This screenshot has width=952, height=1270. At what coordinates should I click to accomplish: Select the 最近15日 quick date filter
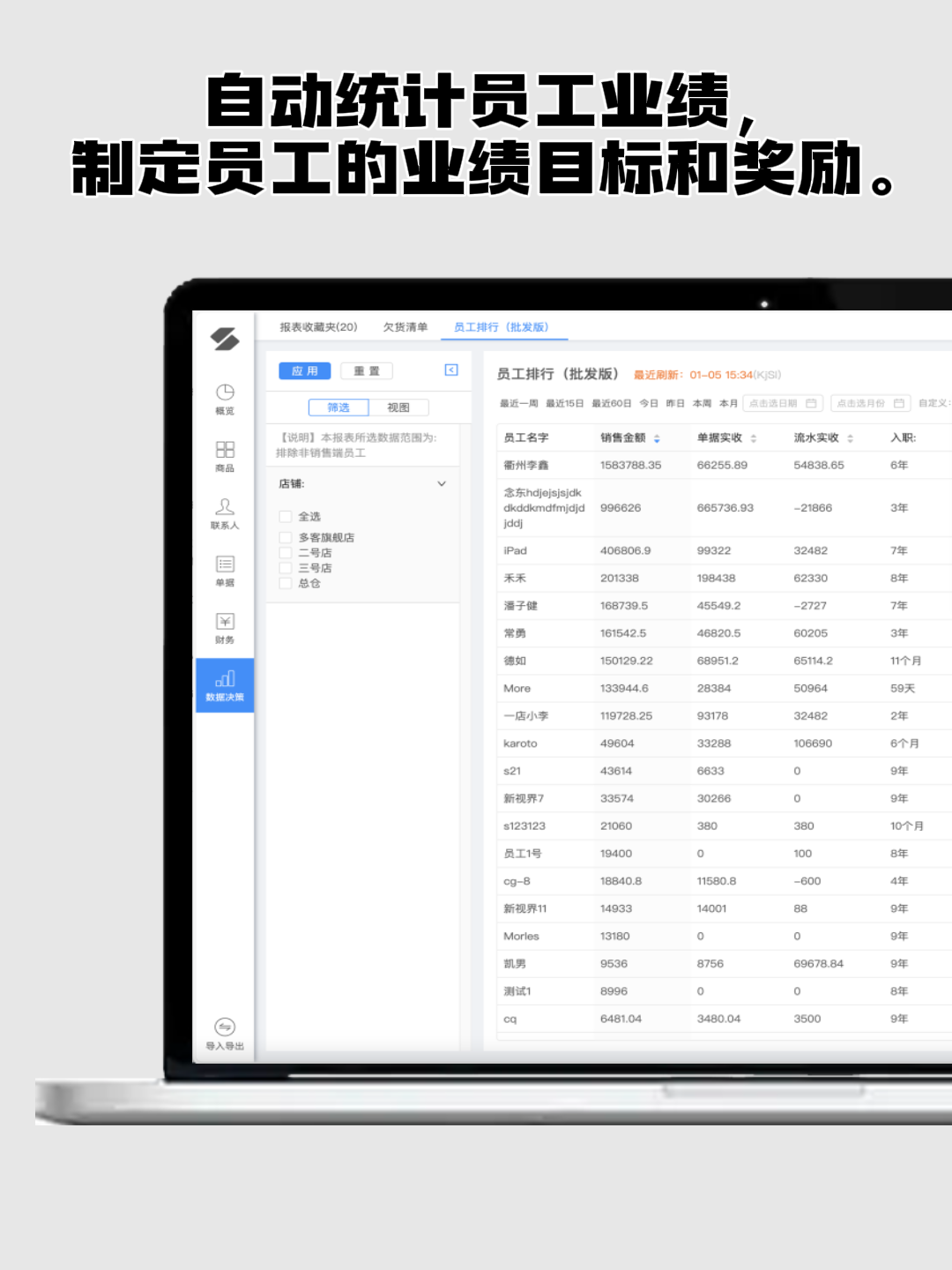pos(564,403)
